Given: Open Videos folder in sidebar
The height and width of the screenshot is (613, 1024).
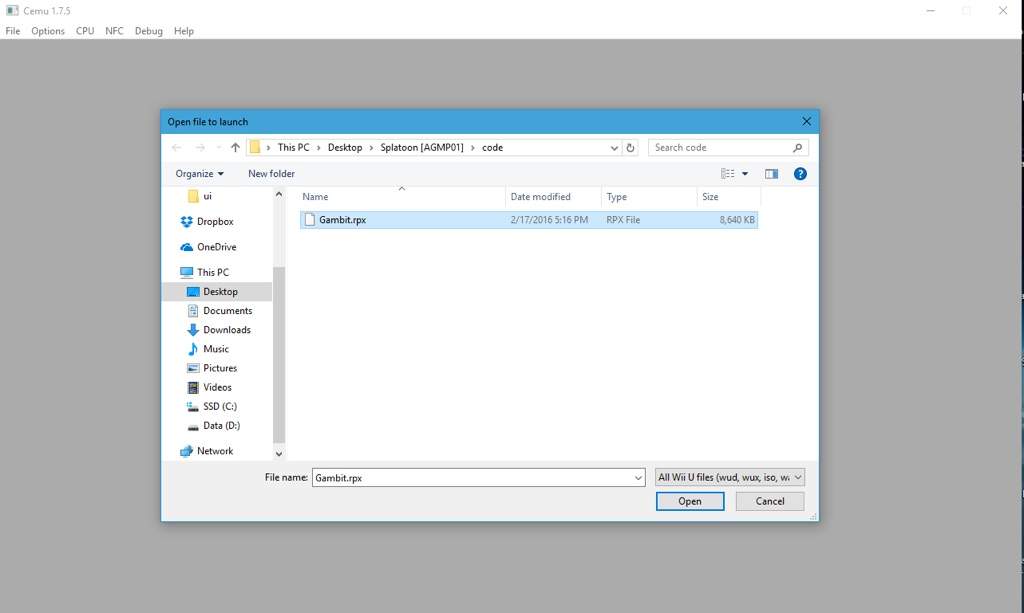Looking at the screenshot, I should click(x=217, y=387).
